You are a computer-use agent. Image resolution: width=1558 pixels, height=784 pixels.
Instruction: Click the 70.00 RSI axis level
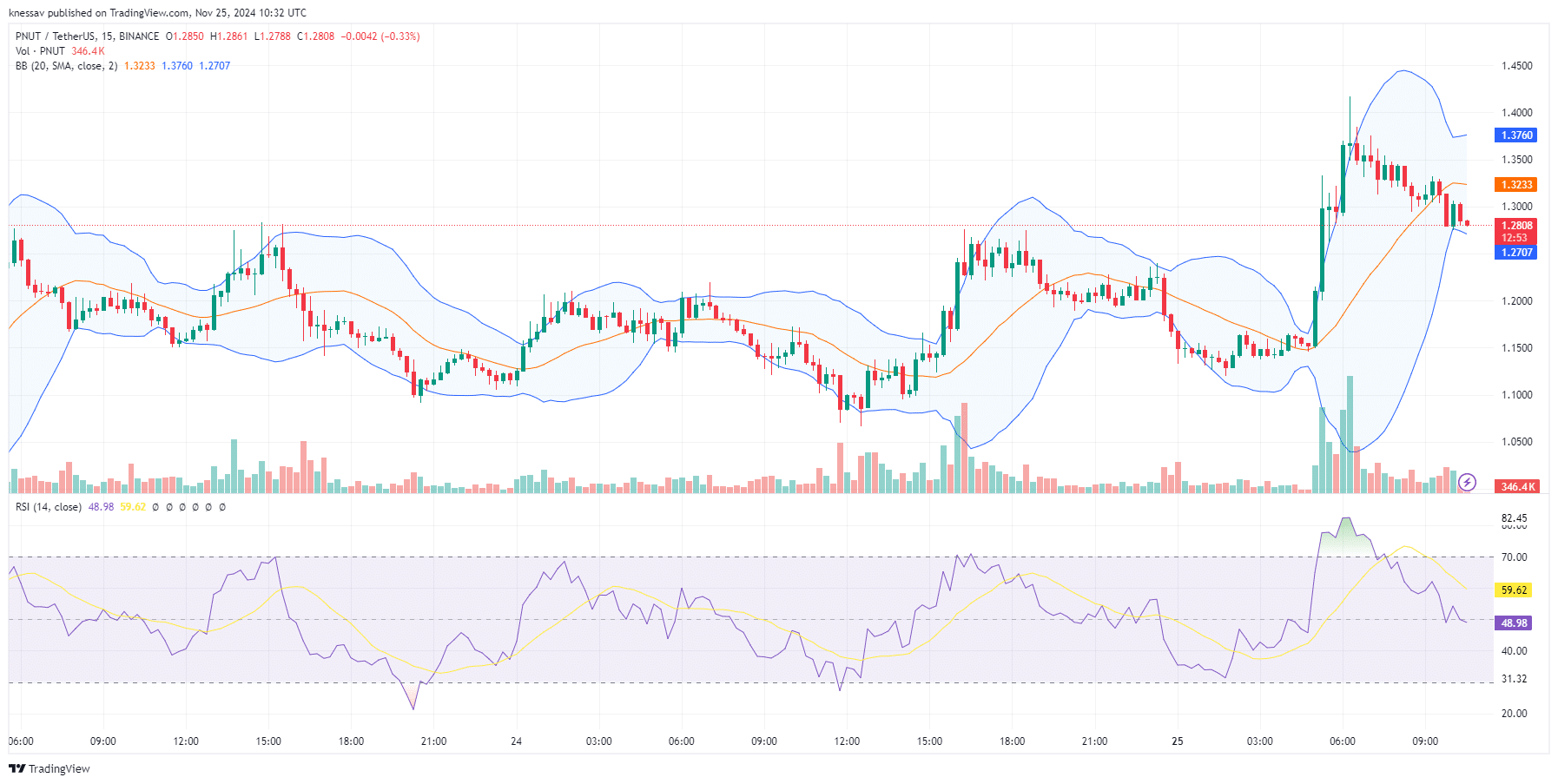click(x=1515, y=557)
